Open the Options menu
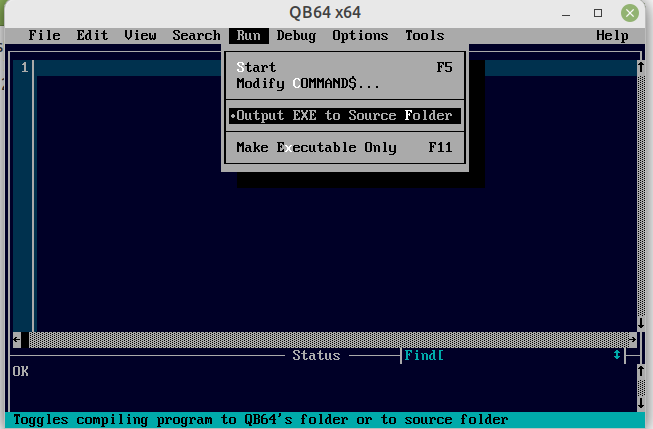Viewport: 653px width, 429px height. (360, 36)
